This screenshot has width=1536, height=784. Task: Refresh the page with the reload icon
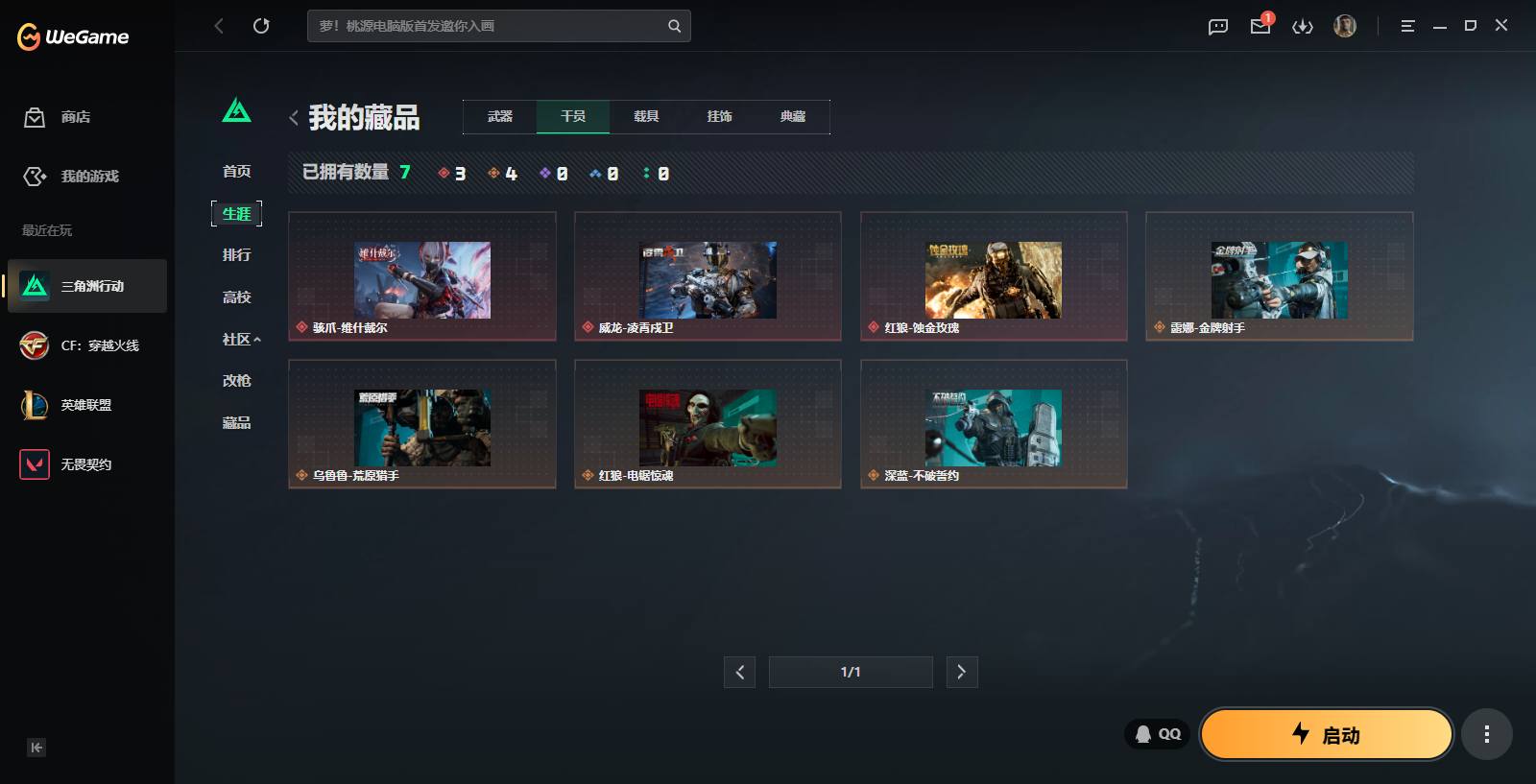point(261,26)
